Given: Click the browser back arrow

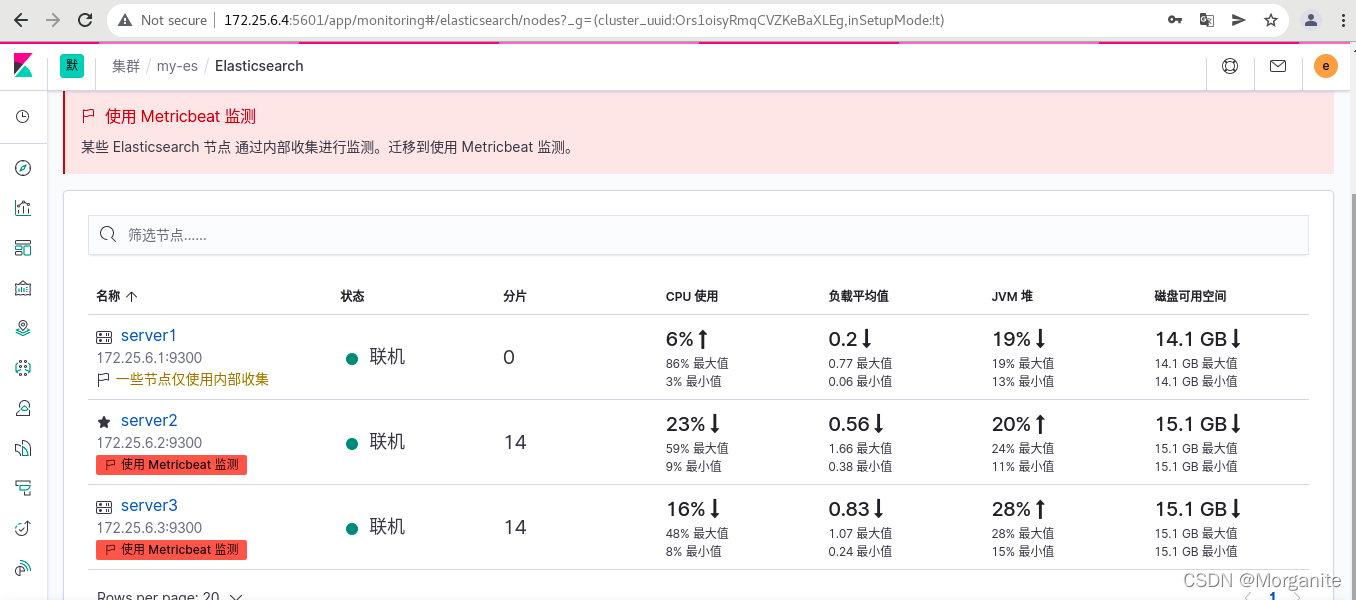Looking at the screenshot, I should click(x=22, y=20).
